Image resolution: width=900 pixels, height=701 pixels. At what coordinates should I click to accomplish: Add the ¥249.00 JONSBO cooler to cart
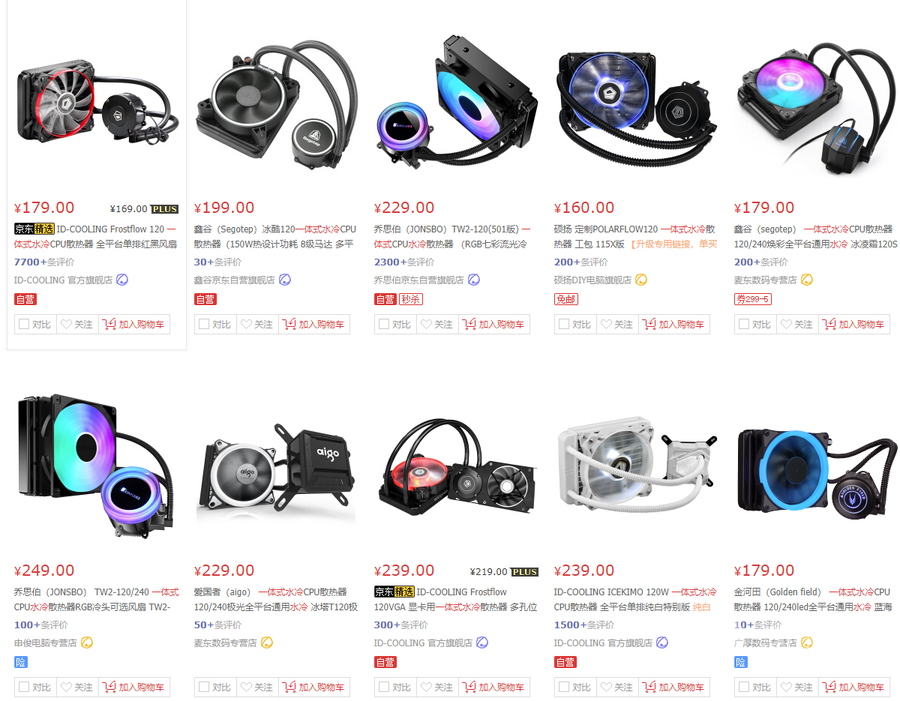[134, 687]
